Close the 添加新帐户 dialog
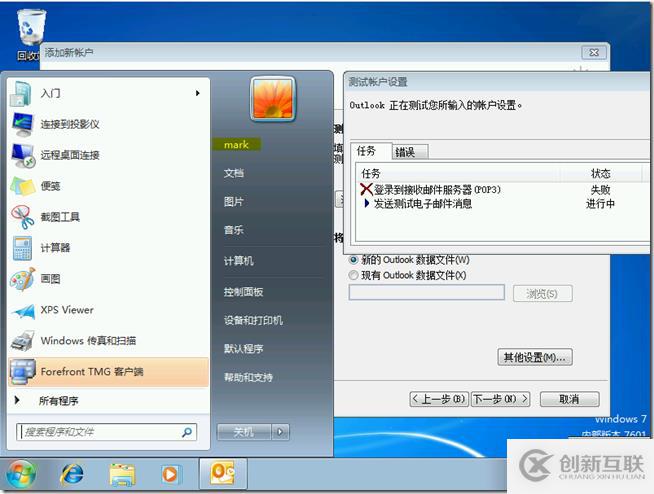The height and width of the screenshot is (494, 654). (594, 53)
